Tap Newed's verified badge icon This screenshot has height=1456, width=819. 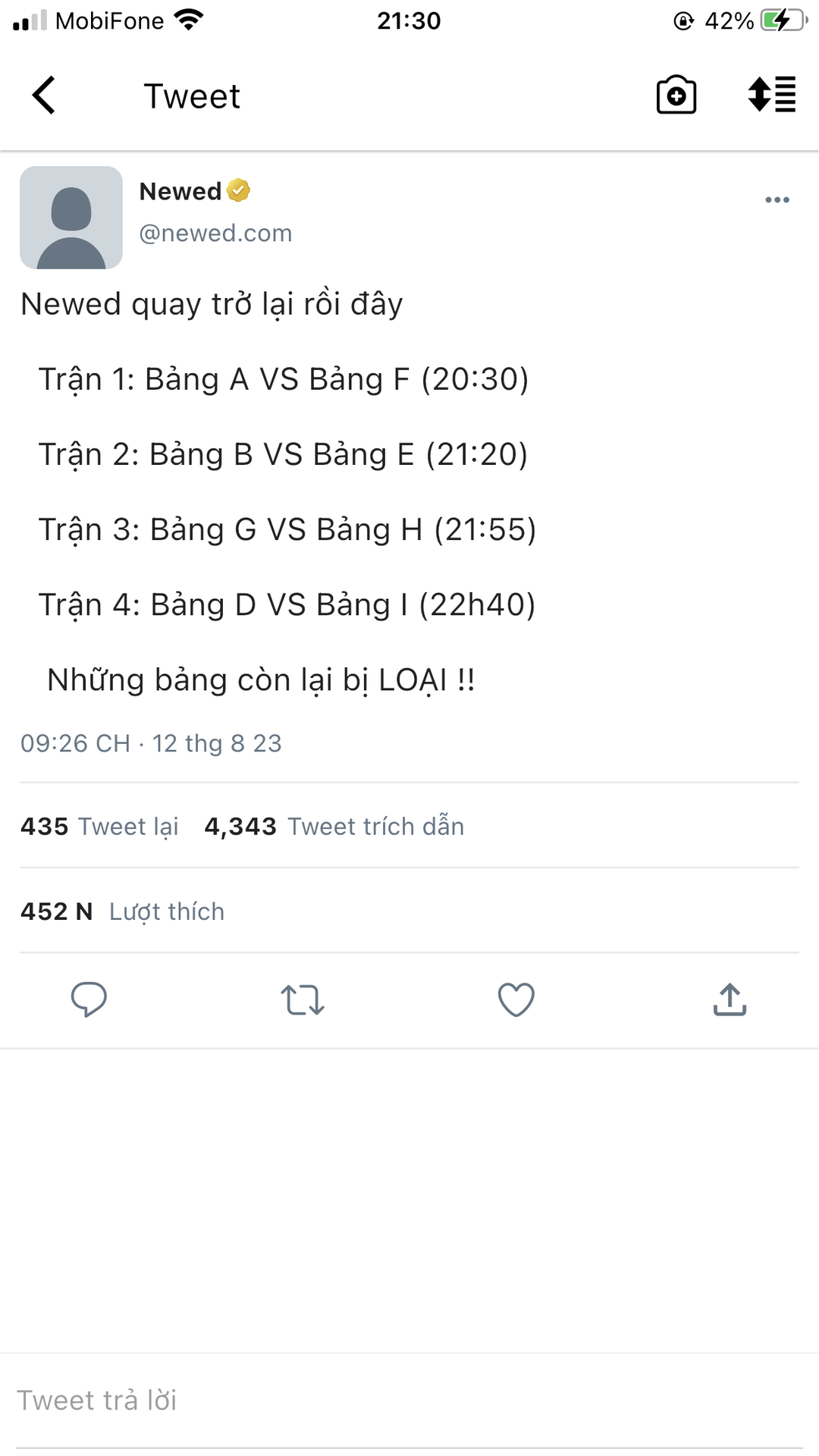coord(238,190)
